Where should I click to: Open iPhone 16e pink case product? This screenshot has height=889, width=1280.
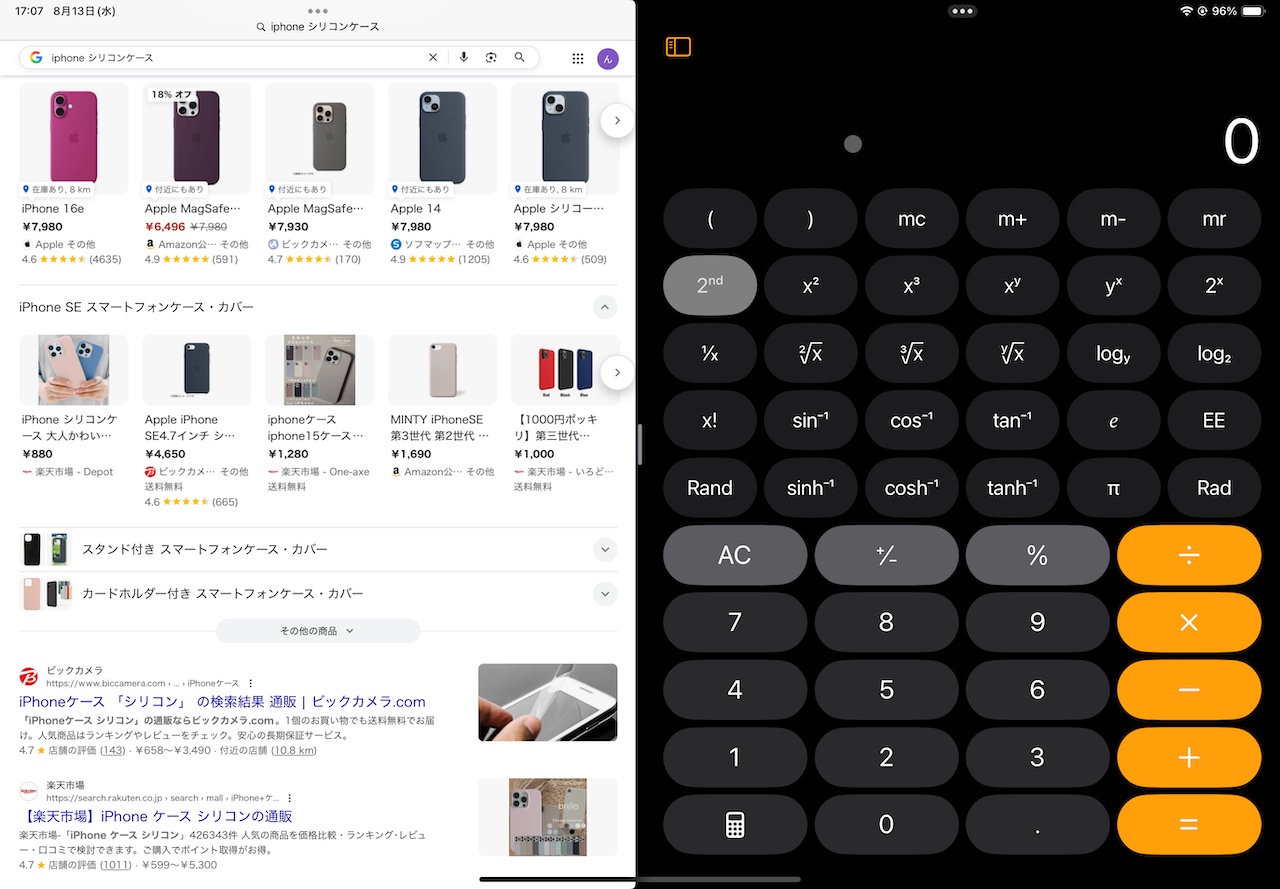coord(73,172)
